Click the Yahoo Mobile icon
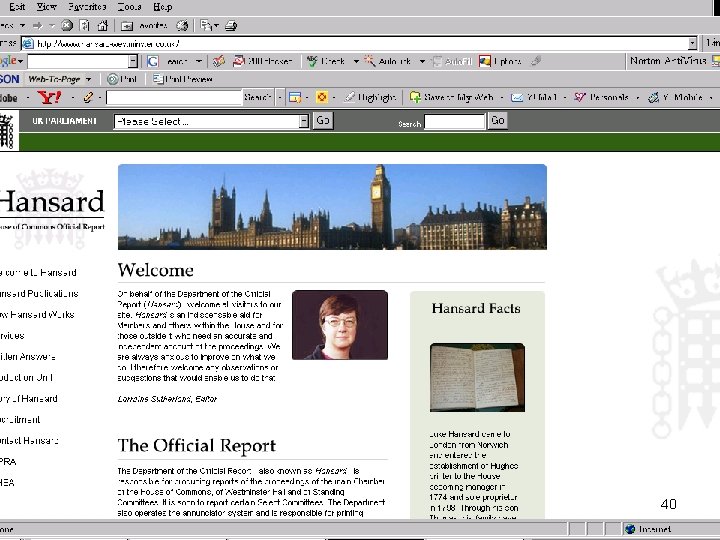 (x=653, y=97)
